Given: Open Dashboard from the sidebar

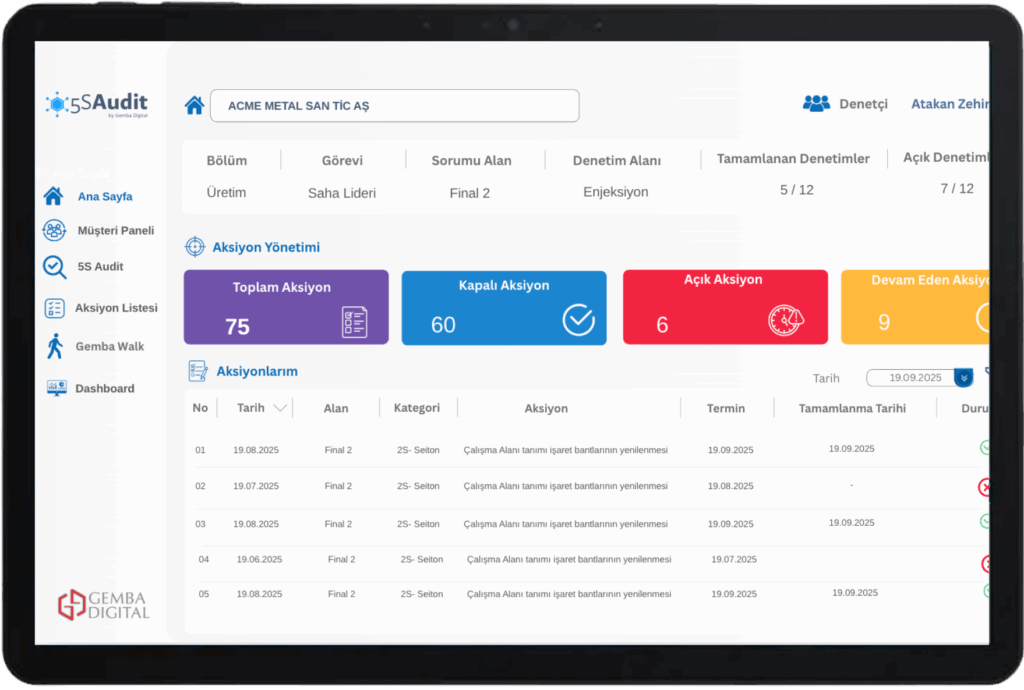Looking at the screenshot, I should click(x=104, y=388).
